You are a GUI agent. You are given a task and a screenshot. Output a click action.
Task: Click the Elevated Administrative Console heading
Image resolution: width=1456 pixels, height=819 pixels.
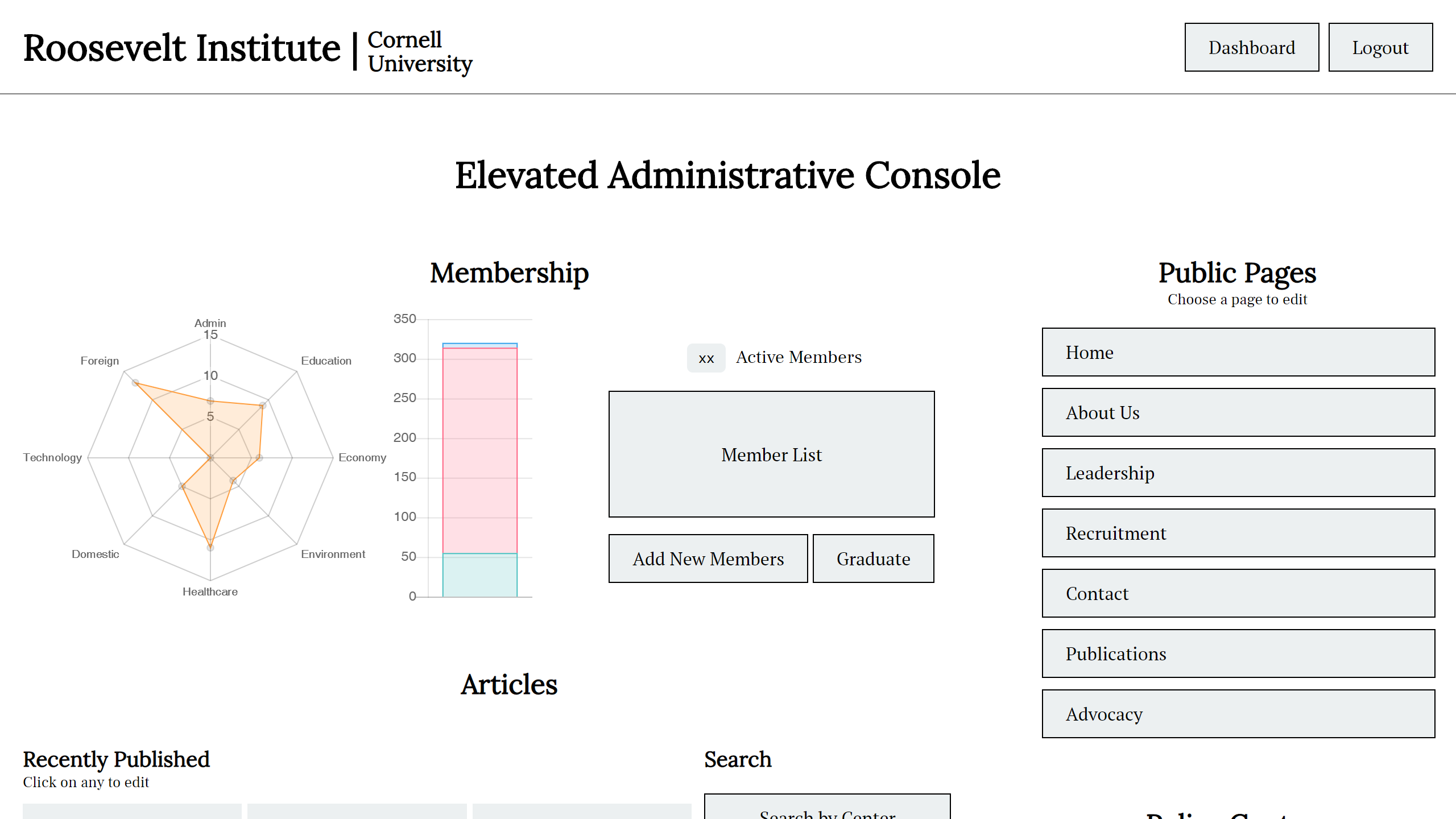point(727,175)
